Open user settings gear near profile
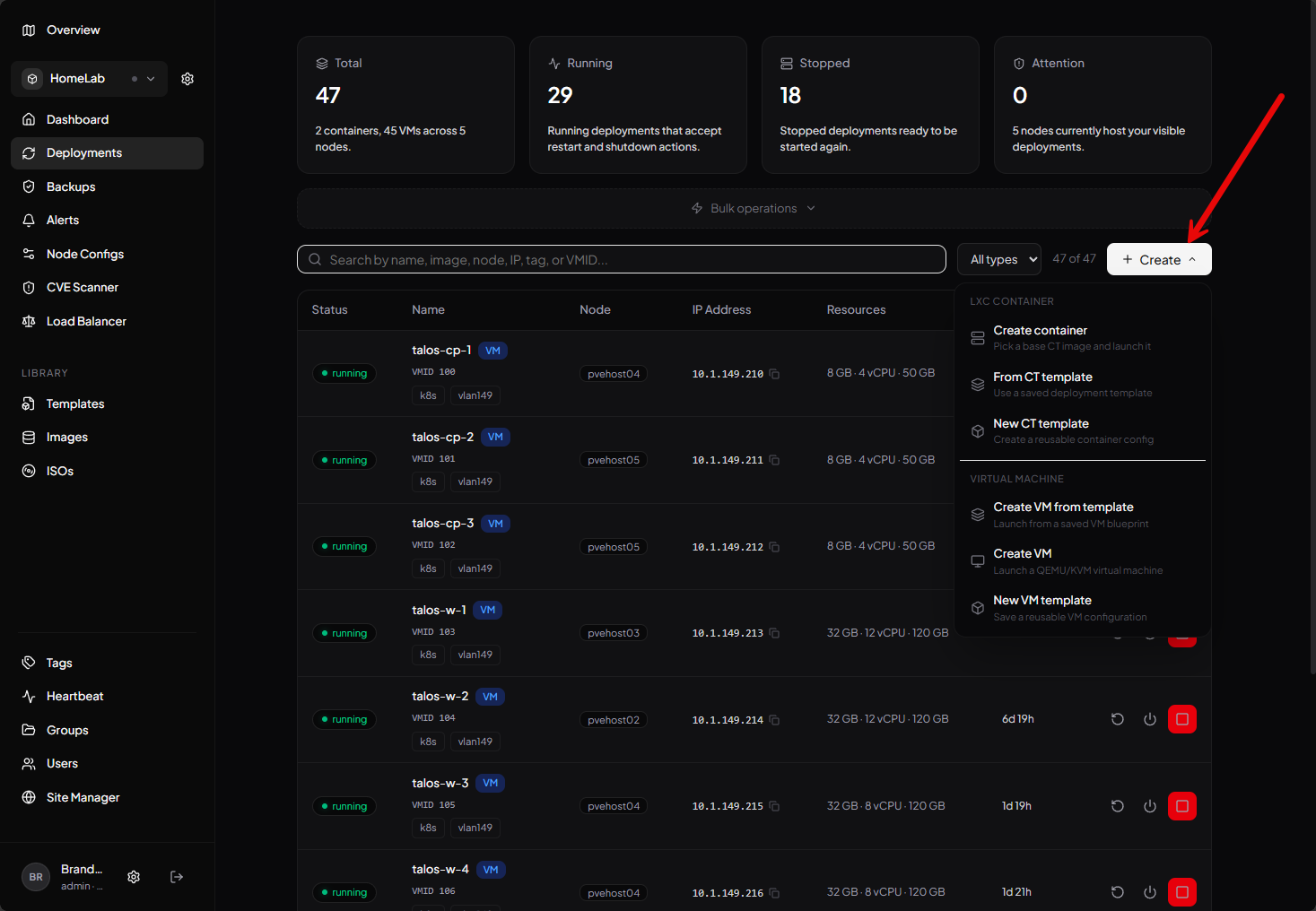1316x911 pixels. [134, 877]
